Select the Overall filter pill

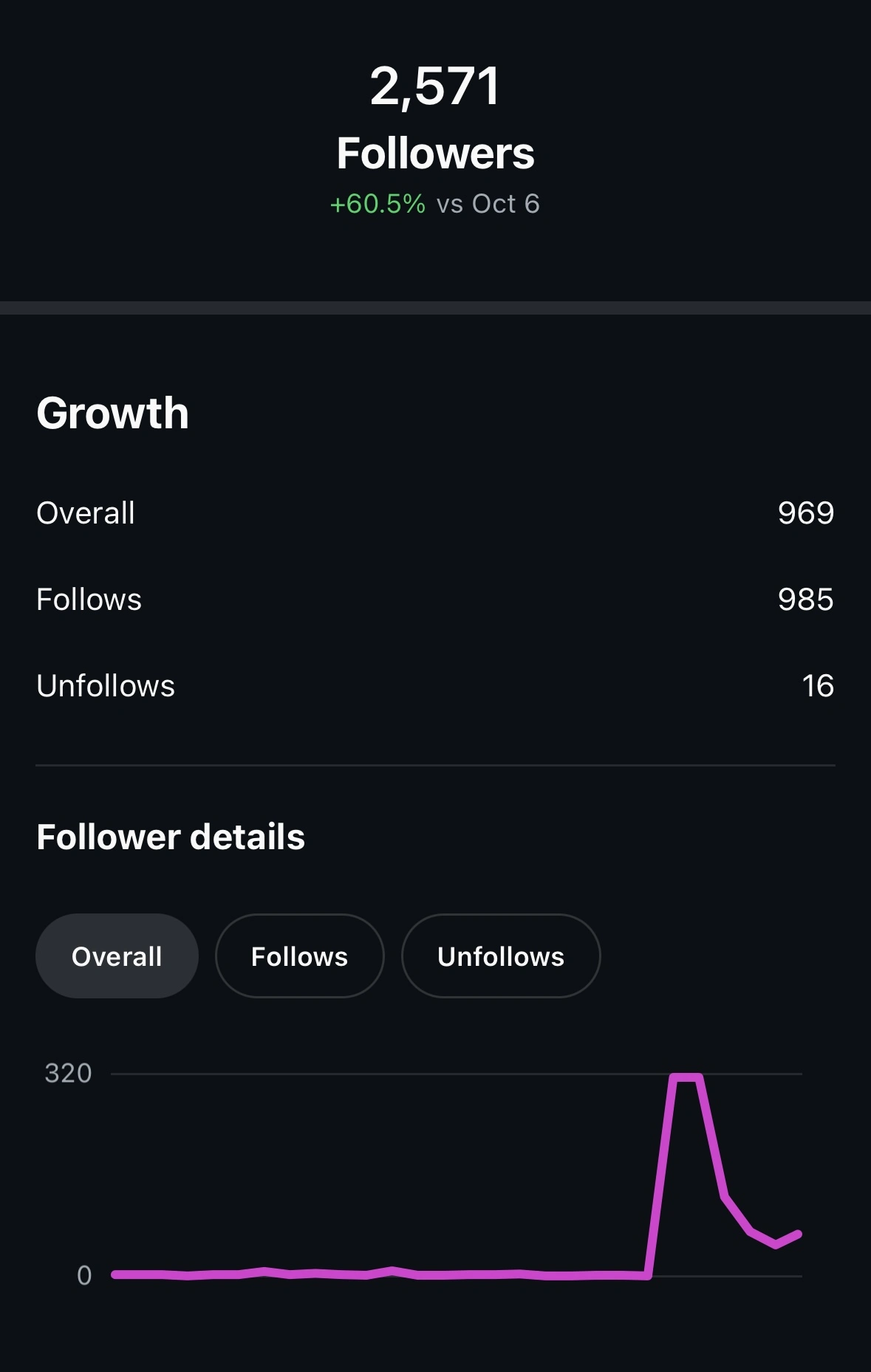click(117, 956)
